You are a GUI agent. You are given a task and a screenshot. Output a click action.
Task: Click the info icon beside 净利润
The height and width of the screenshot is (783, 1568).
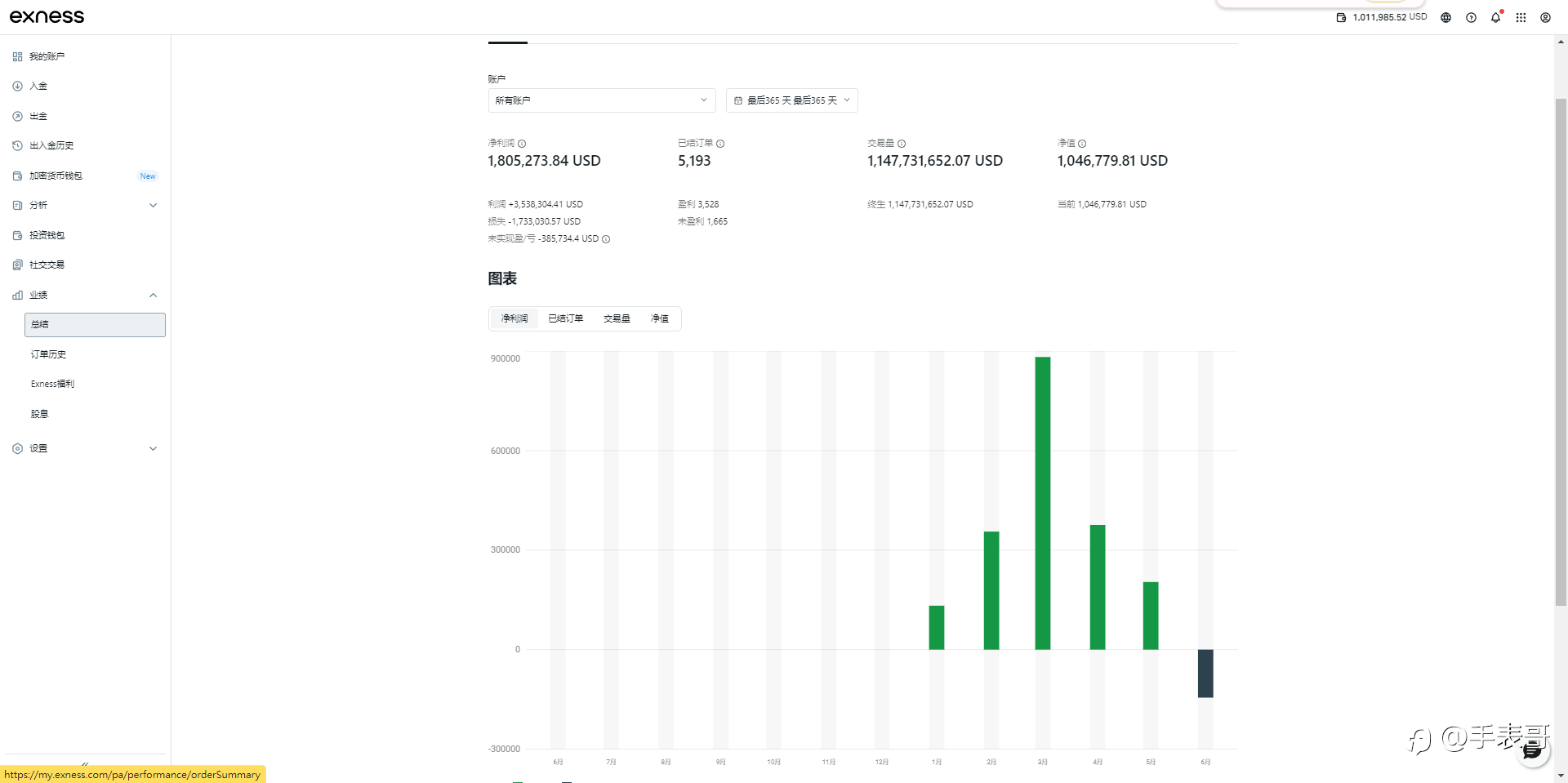tap(522, 144)
